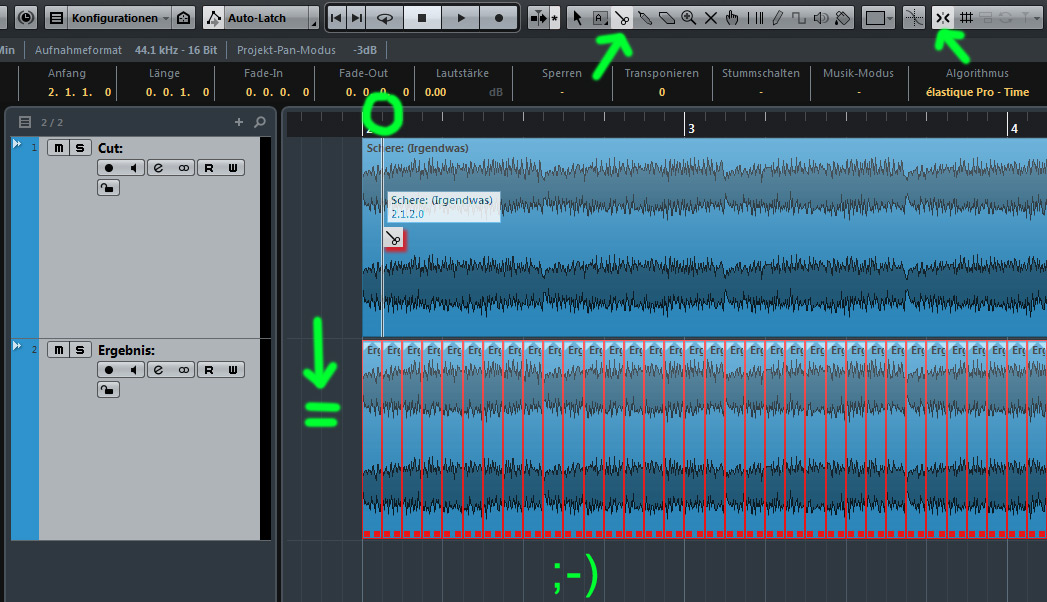1047x602 pixels.
Task: Click the Fade-In value field
Action: (x=277, y=92)
